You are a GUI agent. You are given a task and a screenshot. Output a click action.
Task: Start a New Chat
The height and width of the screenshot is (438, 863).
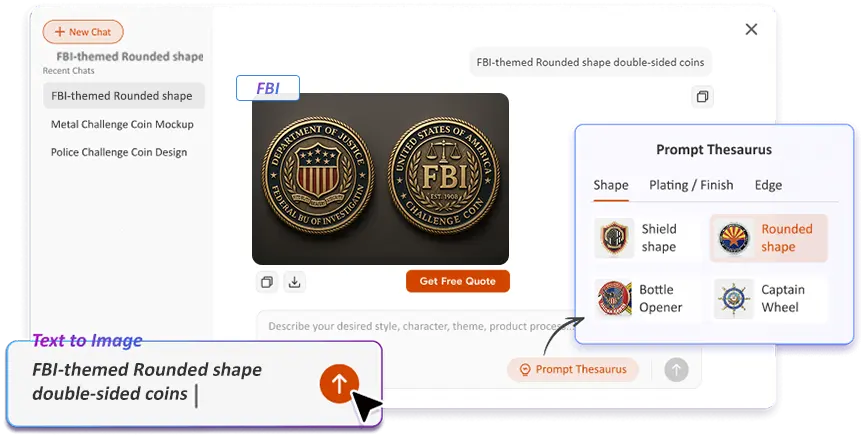point(83,32)
